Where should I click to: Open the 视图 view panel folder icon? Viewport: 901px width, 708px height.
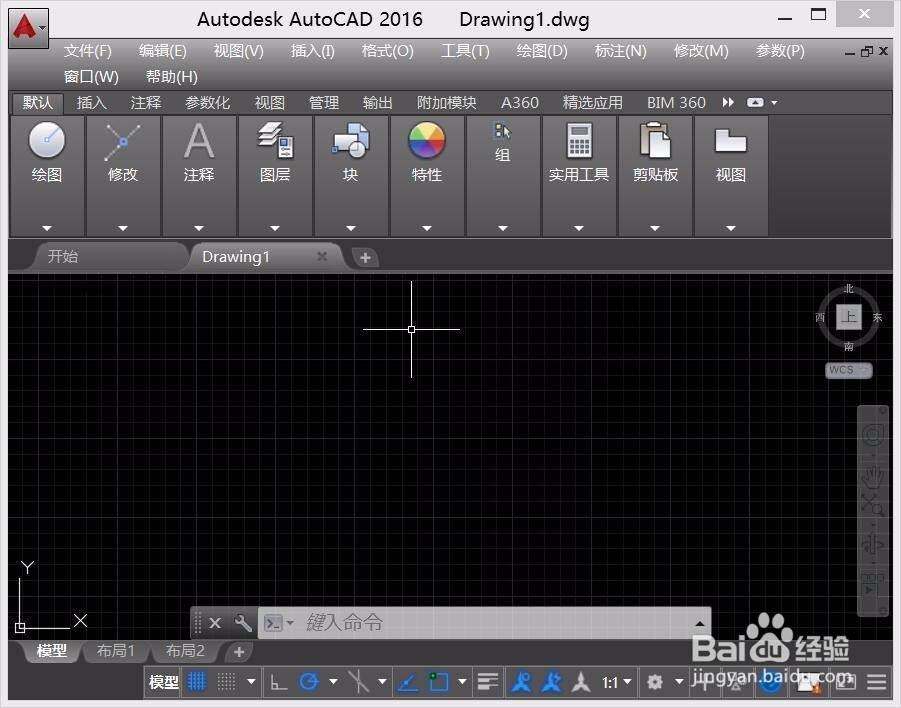point(730,140)
